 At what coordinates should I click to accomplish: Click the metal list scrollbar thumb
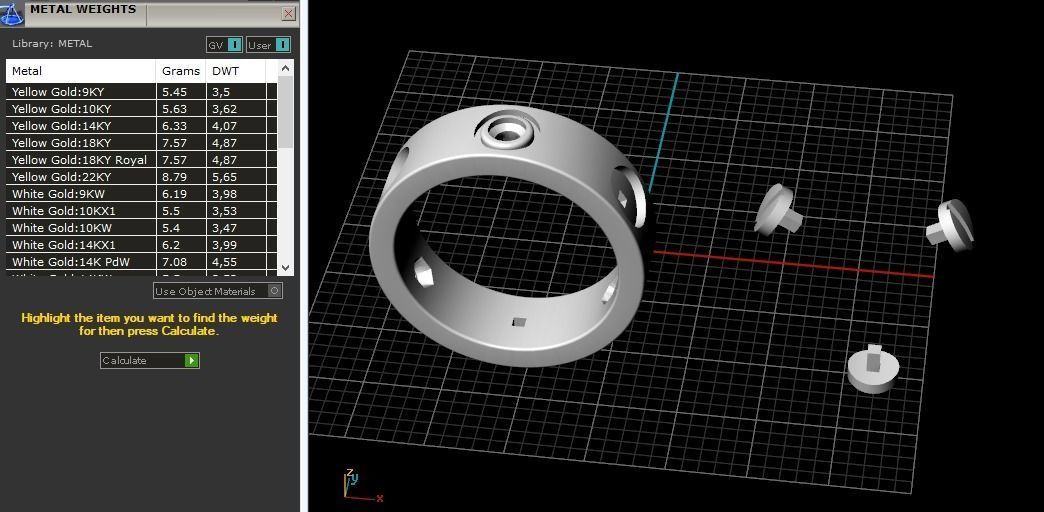pyautogui.click(x=285, y=111)
